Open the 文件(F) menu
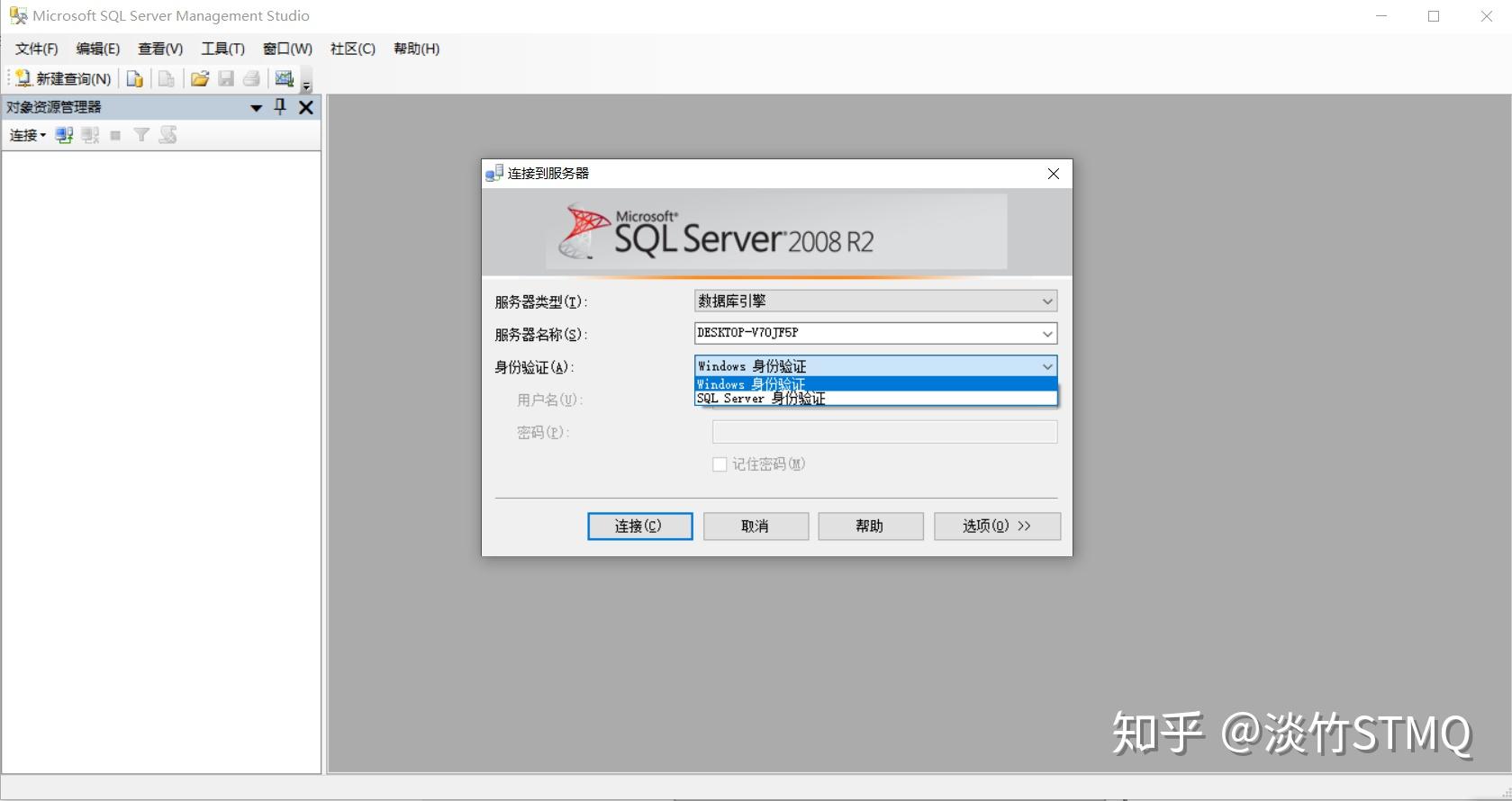 tap(37, 49)
